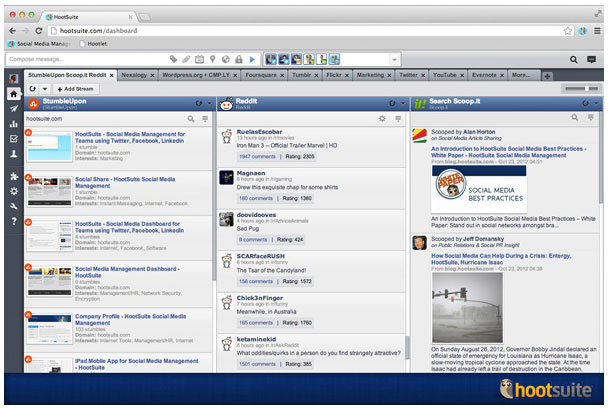This screenshot has height=408, width=608.
Task: Open the App Directory puzzle piece icon
Action: [x=14, y=176]
